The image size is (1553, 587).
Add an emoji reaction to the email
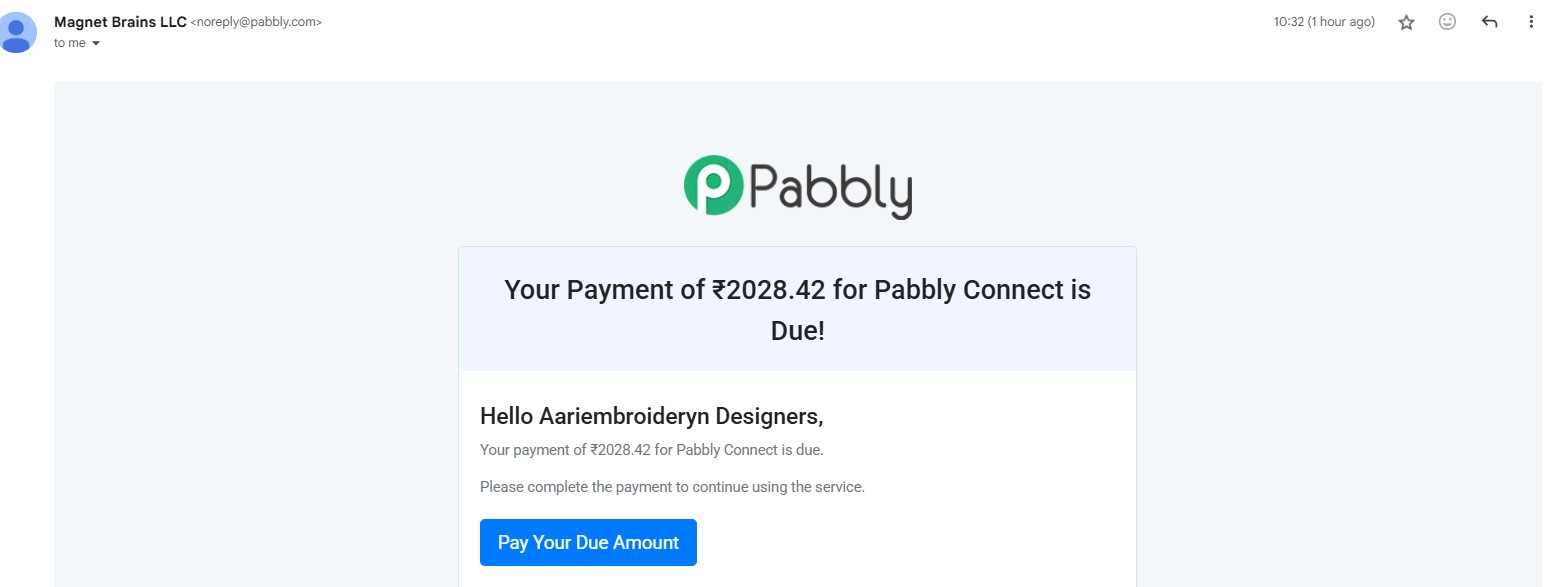tap(1447, 22)
